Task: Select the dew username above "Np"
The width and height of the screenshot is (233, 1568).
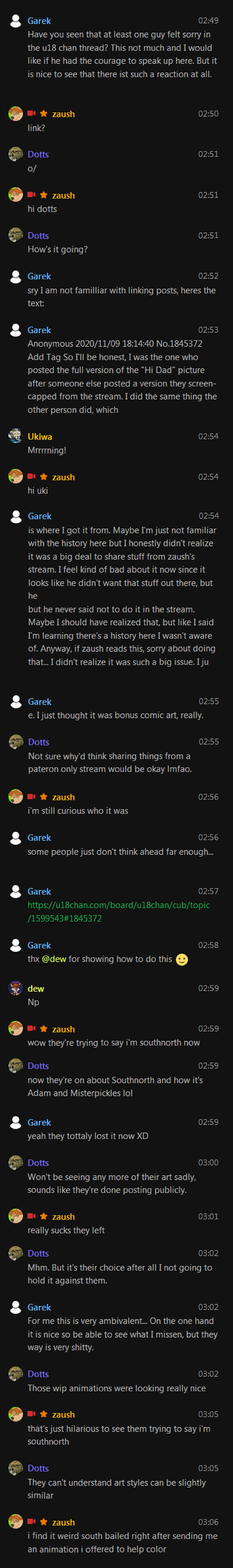Action: tap(36, 989)
